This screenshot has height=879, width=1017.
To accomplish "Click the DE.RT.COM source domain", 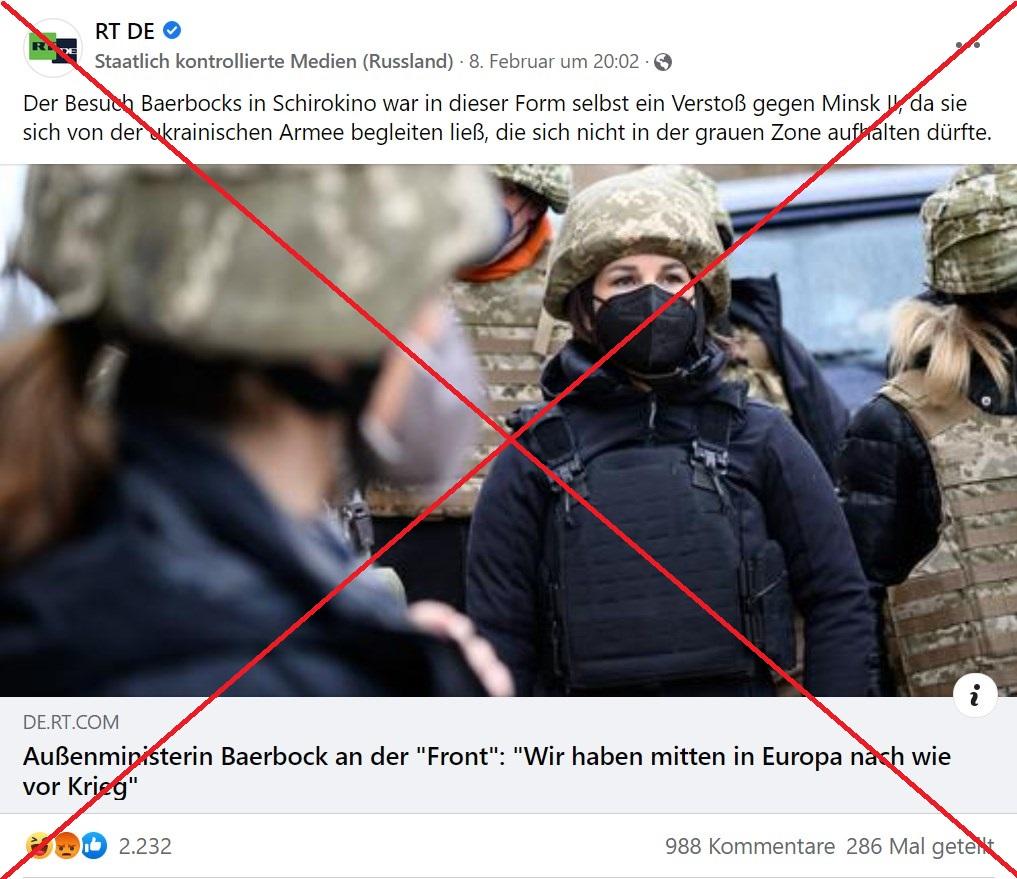I will pos(71,722).
